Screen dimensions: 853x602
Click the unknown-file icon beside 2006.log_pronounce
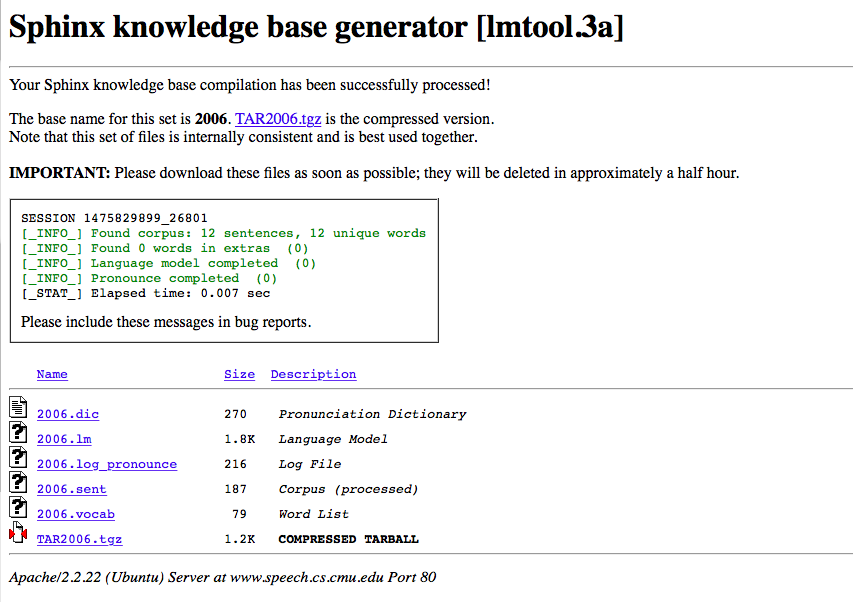18,457
